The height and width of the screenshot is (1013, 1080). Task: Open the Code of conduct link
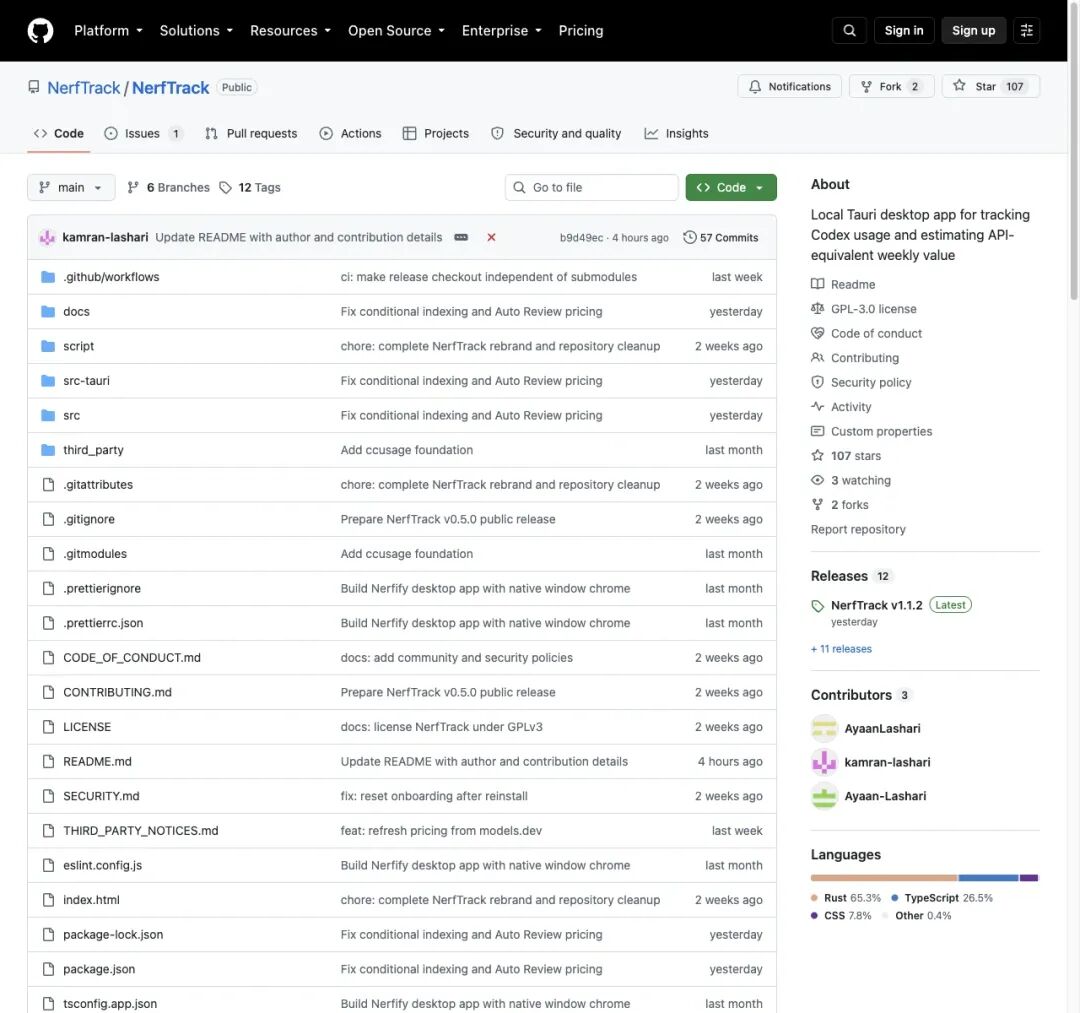866,333
